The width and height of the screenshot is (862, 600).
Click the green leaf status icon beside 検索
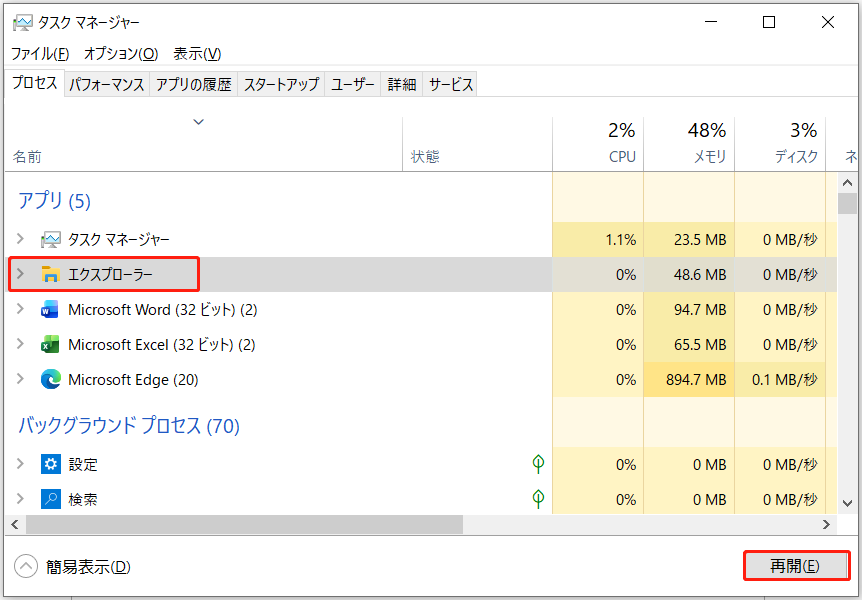pyautogui.click(x=537, y=498)
